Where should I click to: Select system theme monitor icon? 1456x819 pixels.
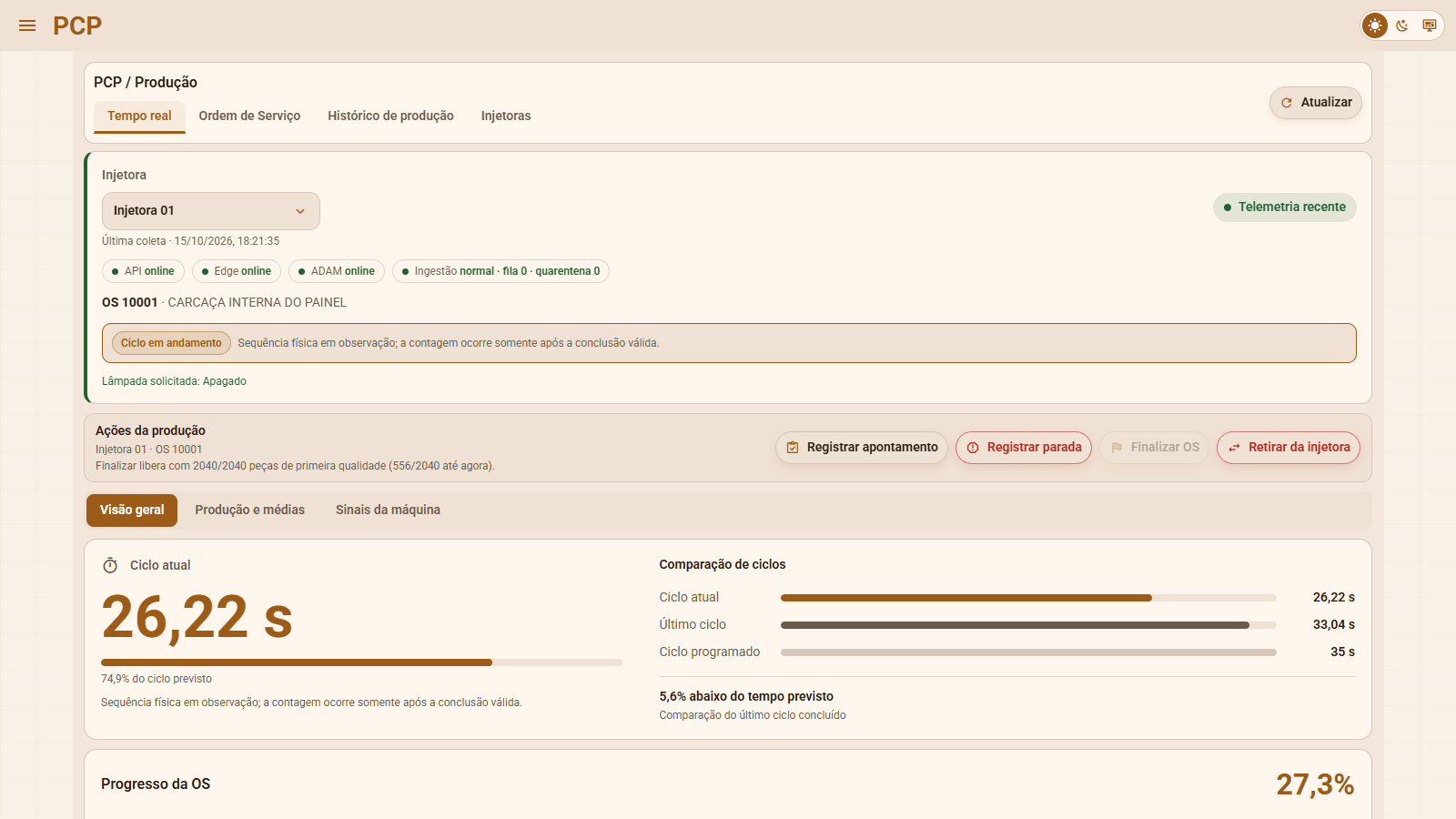pos(1430,25)
